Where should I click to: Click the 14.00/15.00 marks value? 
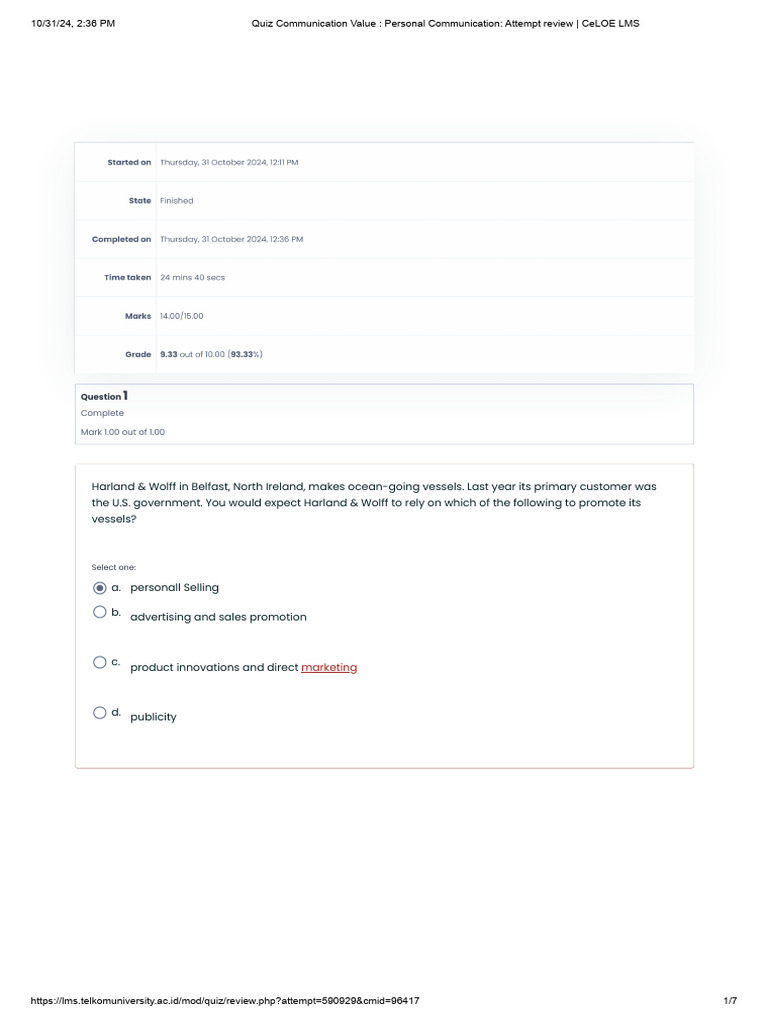[x=181, y=316]
